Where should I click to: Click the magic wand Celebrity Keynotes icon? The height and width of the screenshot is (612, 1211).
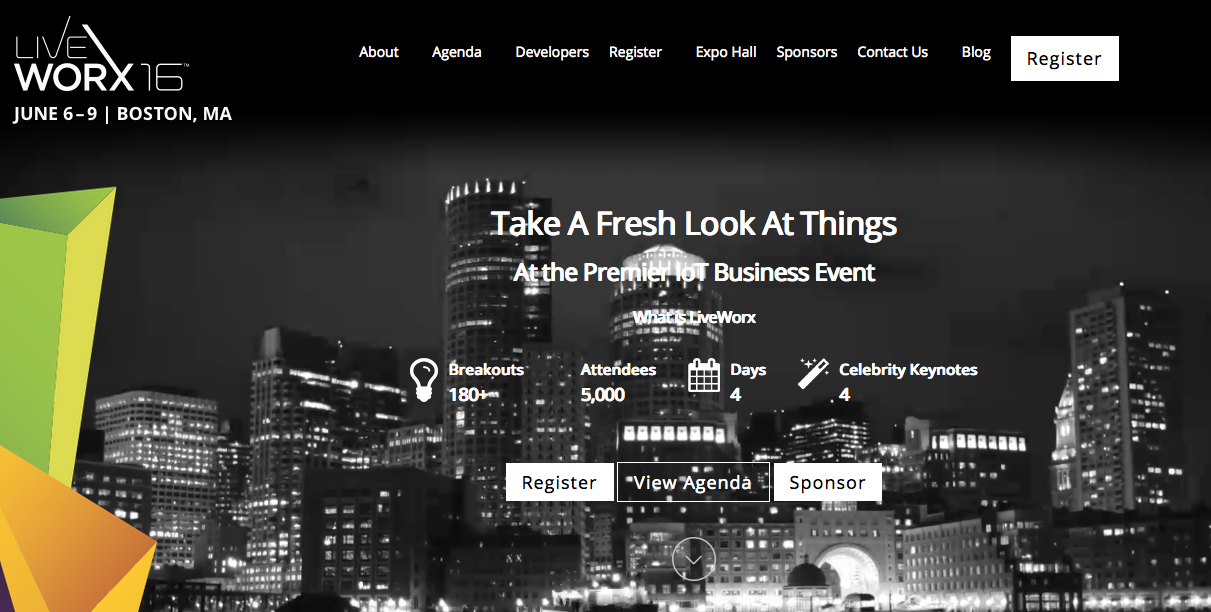813,374
